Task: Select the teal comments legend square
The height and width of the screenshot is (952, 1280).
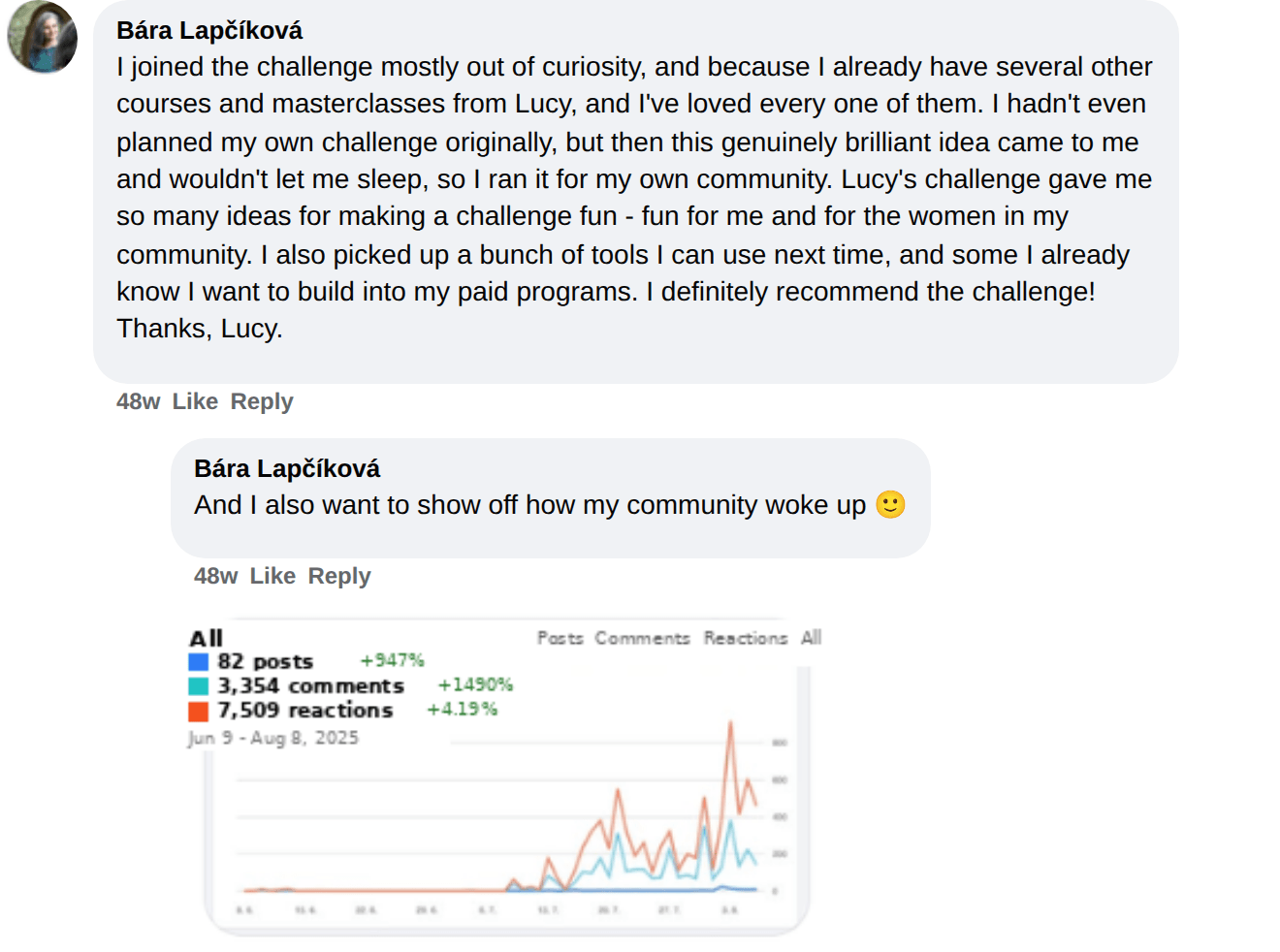Action: click(x=199, y=686)
